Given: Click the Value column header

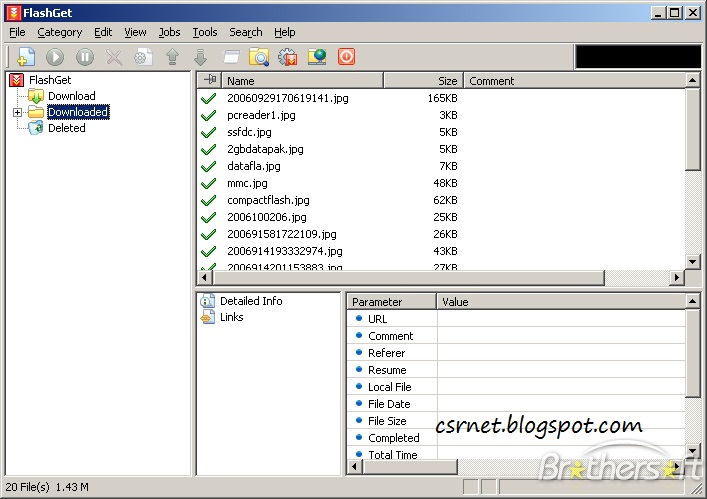Looking at the screenshot, I should (x=561, y=302).
